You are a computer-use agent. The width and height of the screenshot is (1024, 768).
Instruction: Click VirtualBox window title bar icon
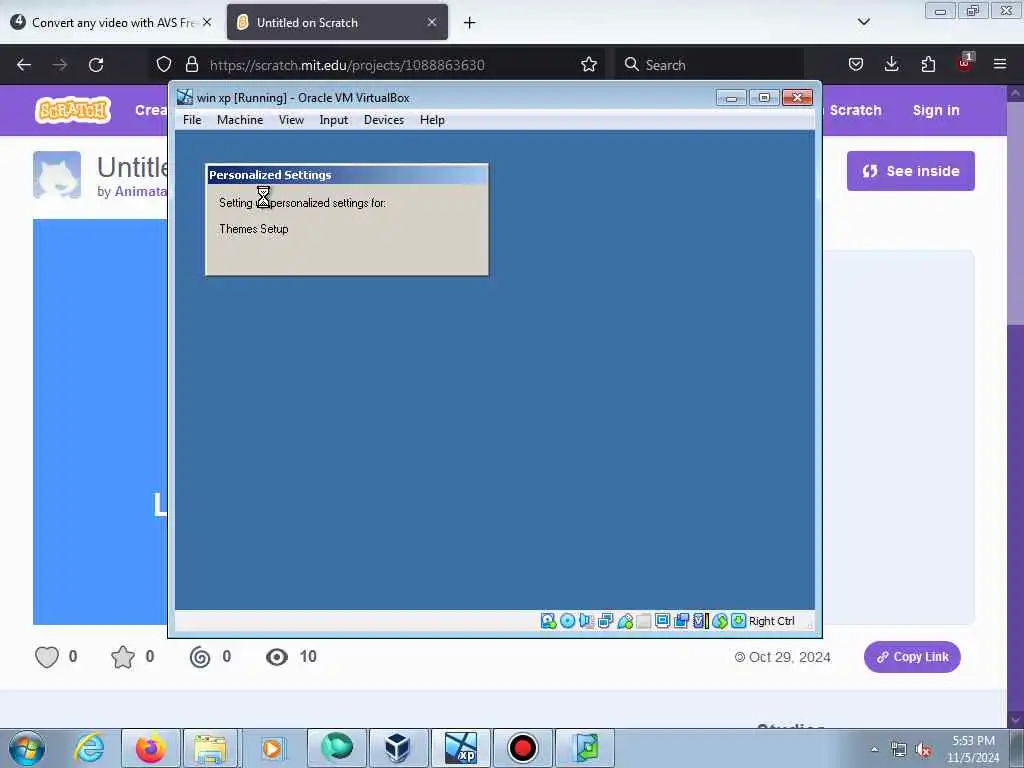pos(185,97)
